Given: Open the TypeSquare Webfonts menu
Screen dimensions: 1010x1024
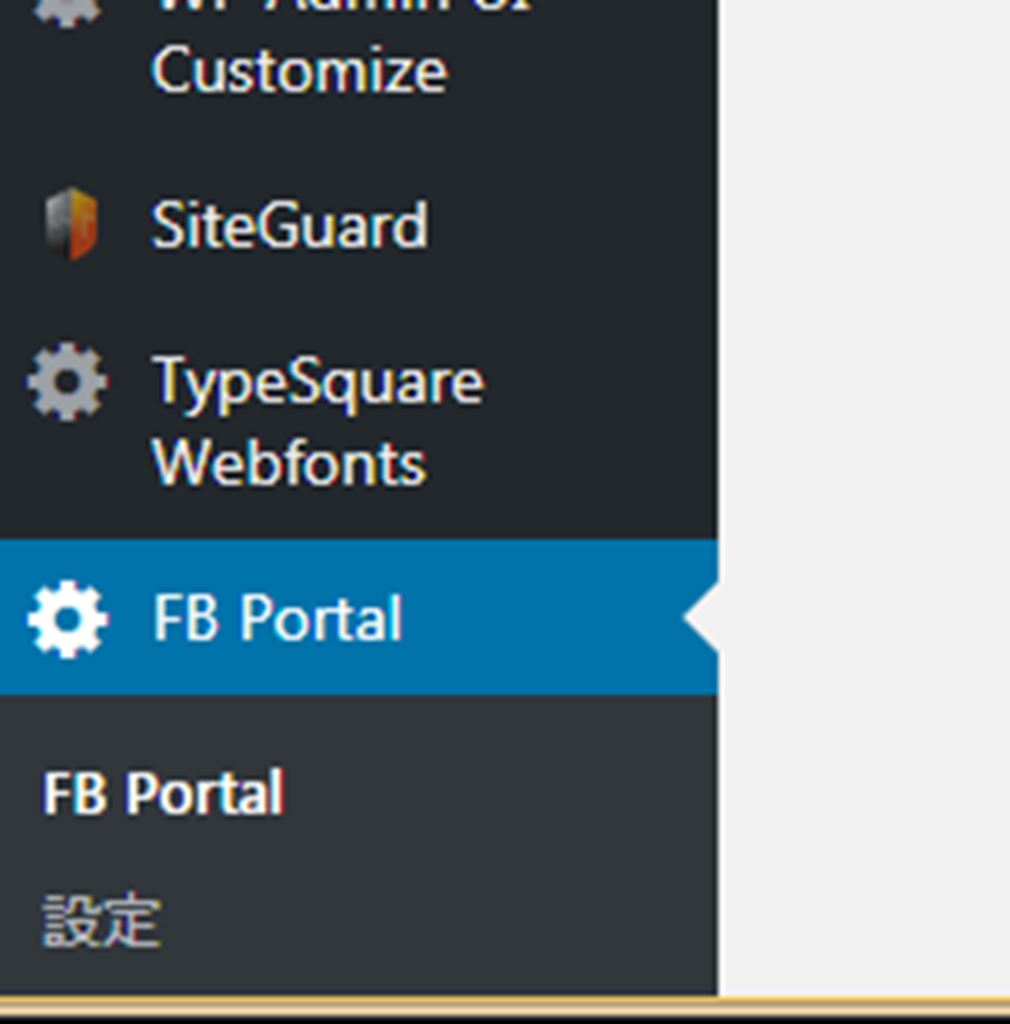Looking at the screenshot, I should [x=317, y=382].
